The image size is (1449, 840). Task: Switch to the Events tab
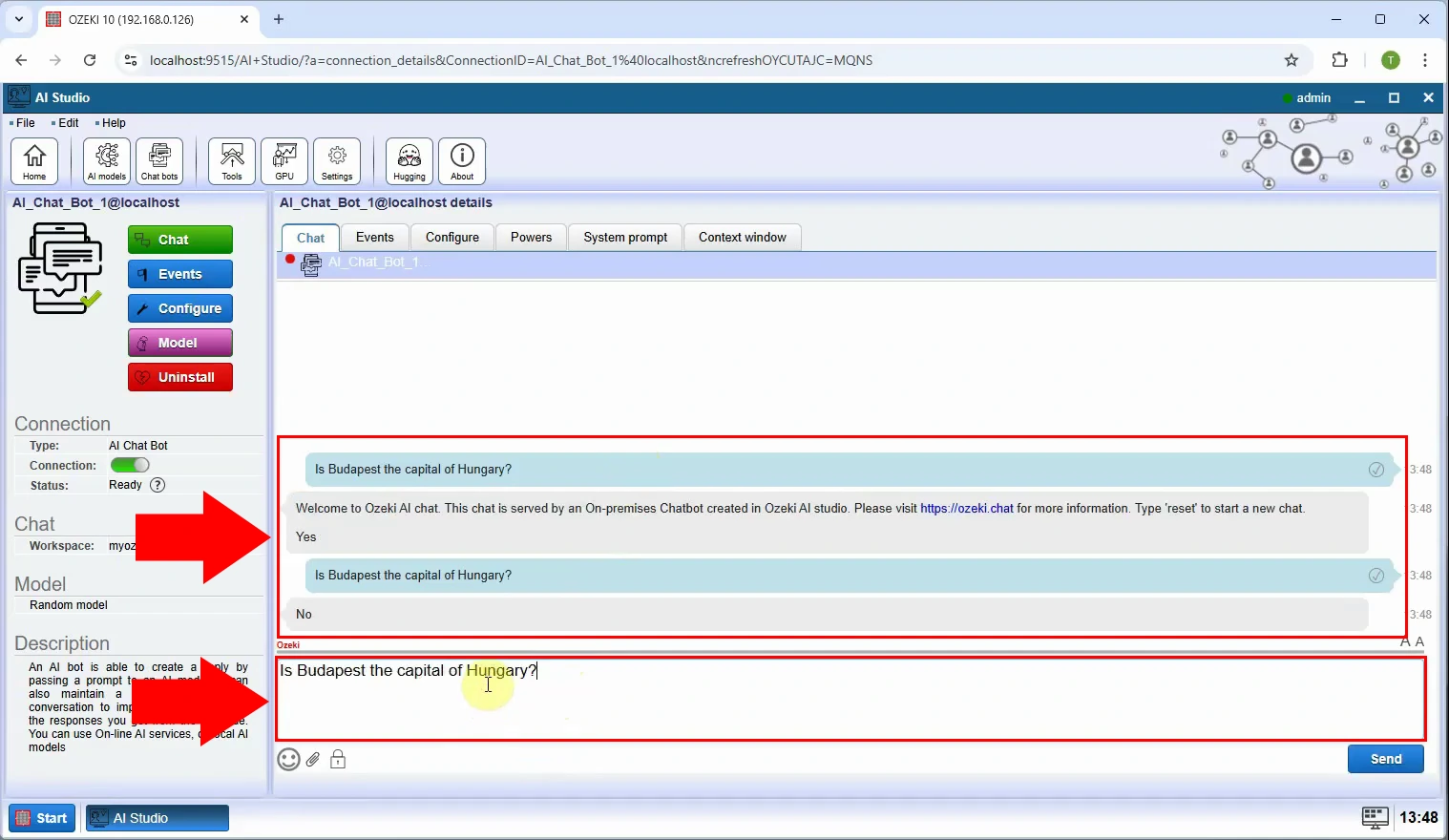coord(375,237)
